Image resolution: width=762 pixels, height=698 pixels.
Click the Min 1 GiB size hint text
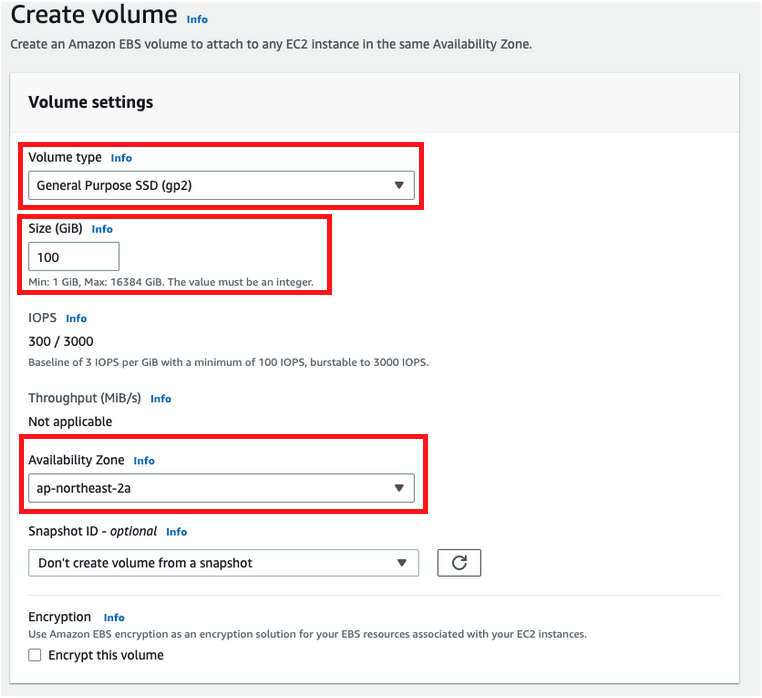click(171, 282)
